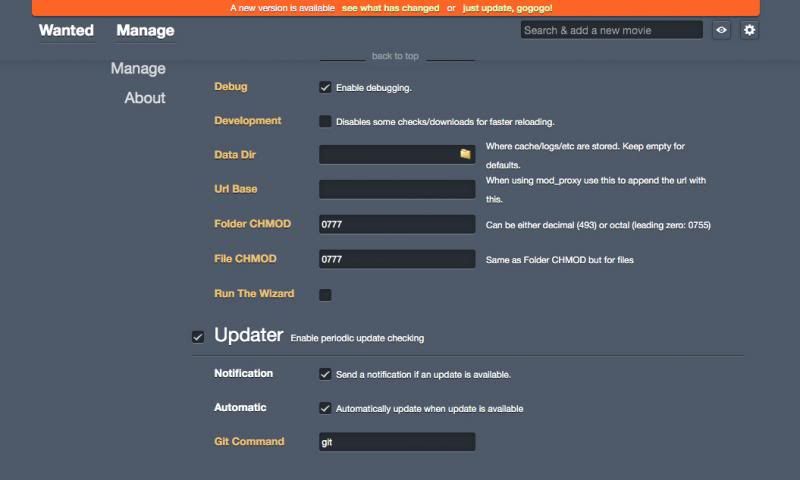Enable the Development checkbox
The width and height of the screenshot is (800, 480).
click(325, 121)
